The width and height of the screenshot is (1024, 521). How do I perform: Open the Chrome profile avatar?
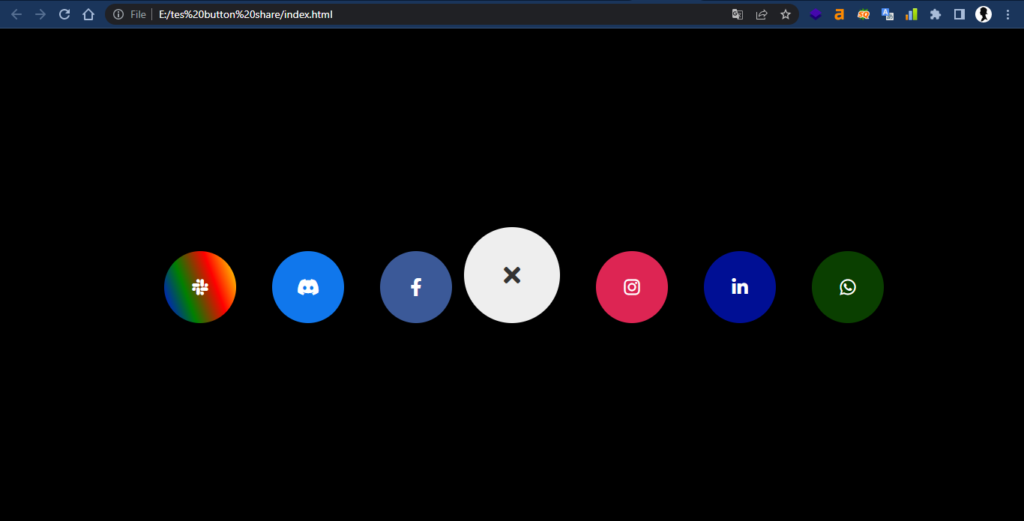click(983, 14)
